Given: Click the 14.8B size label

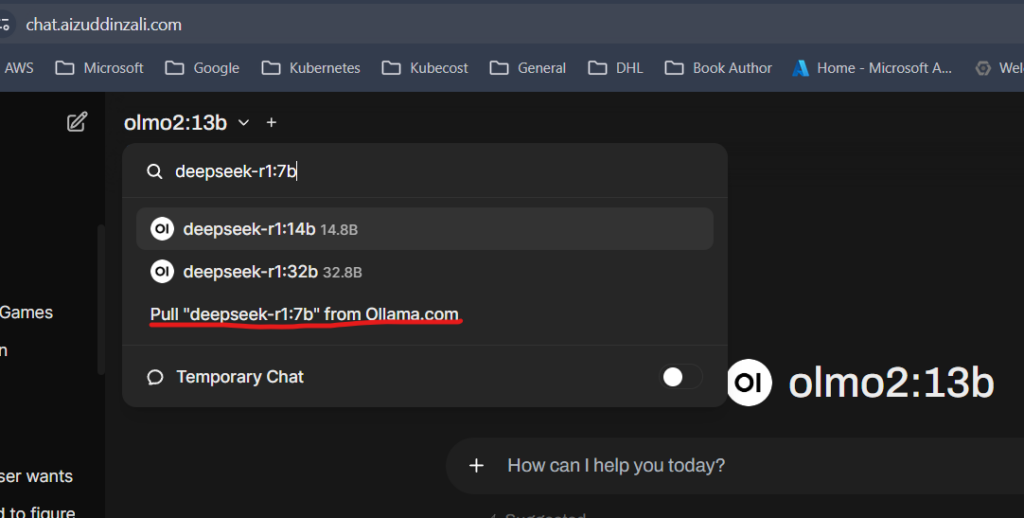Looking at the screenshot, I should coord(339,230).
